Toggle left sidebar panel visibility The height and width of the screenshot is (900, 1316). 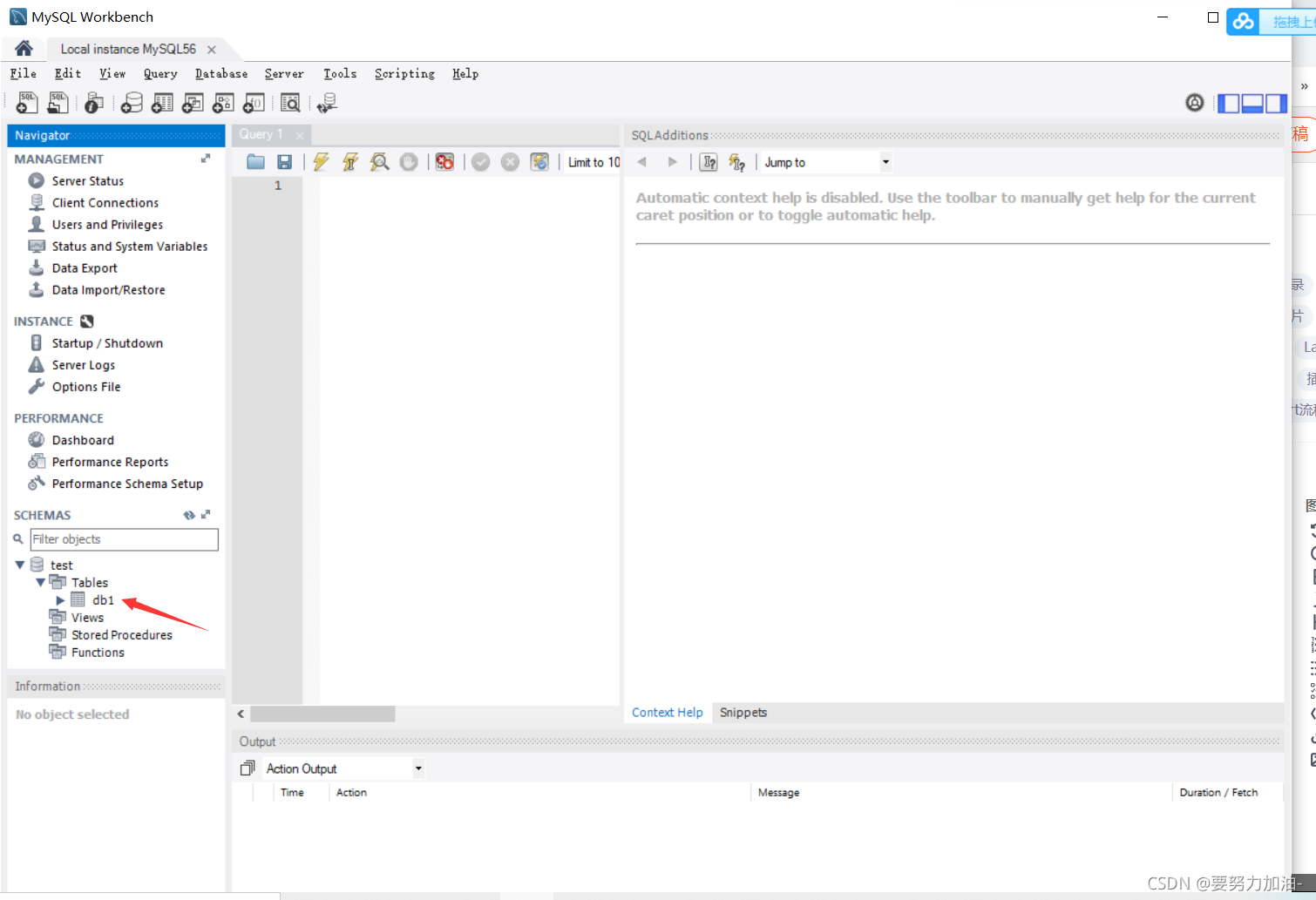pos(1229,104)
